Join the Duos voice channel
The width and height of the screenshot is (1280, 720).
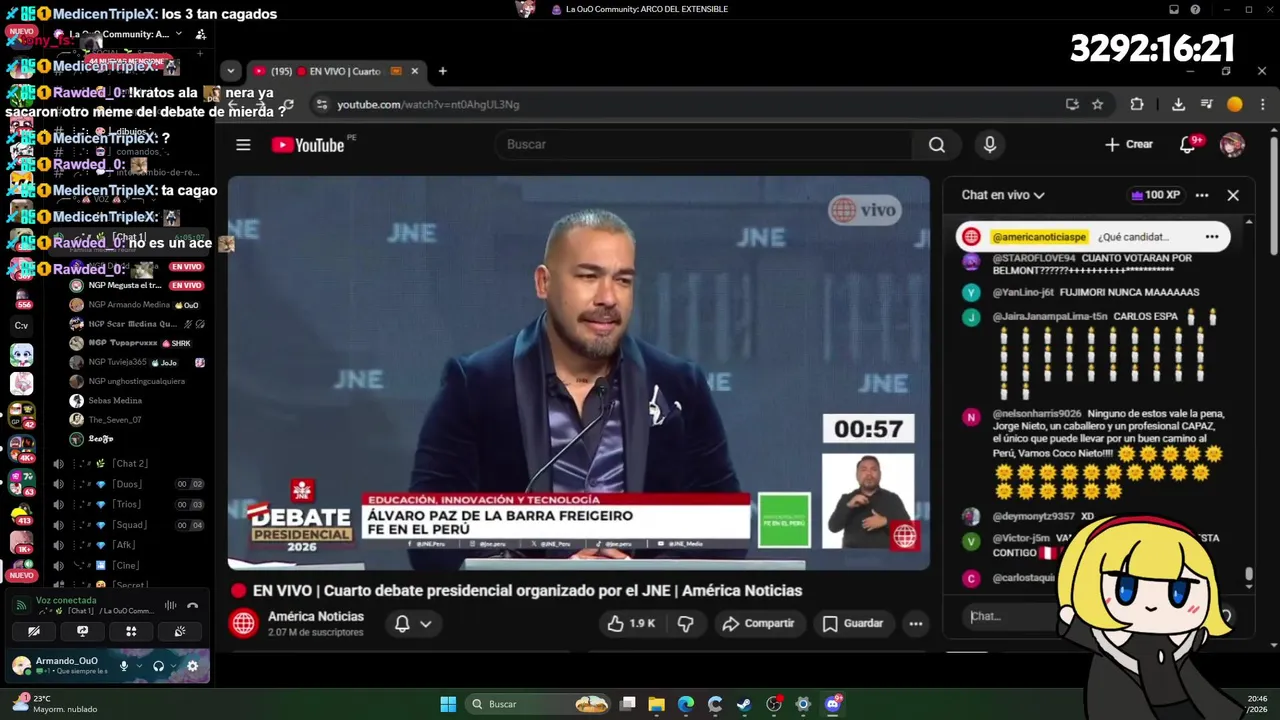pyautogui.click(x=130, y=484)
